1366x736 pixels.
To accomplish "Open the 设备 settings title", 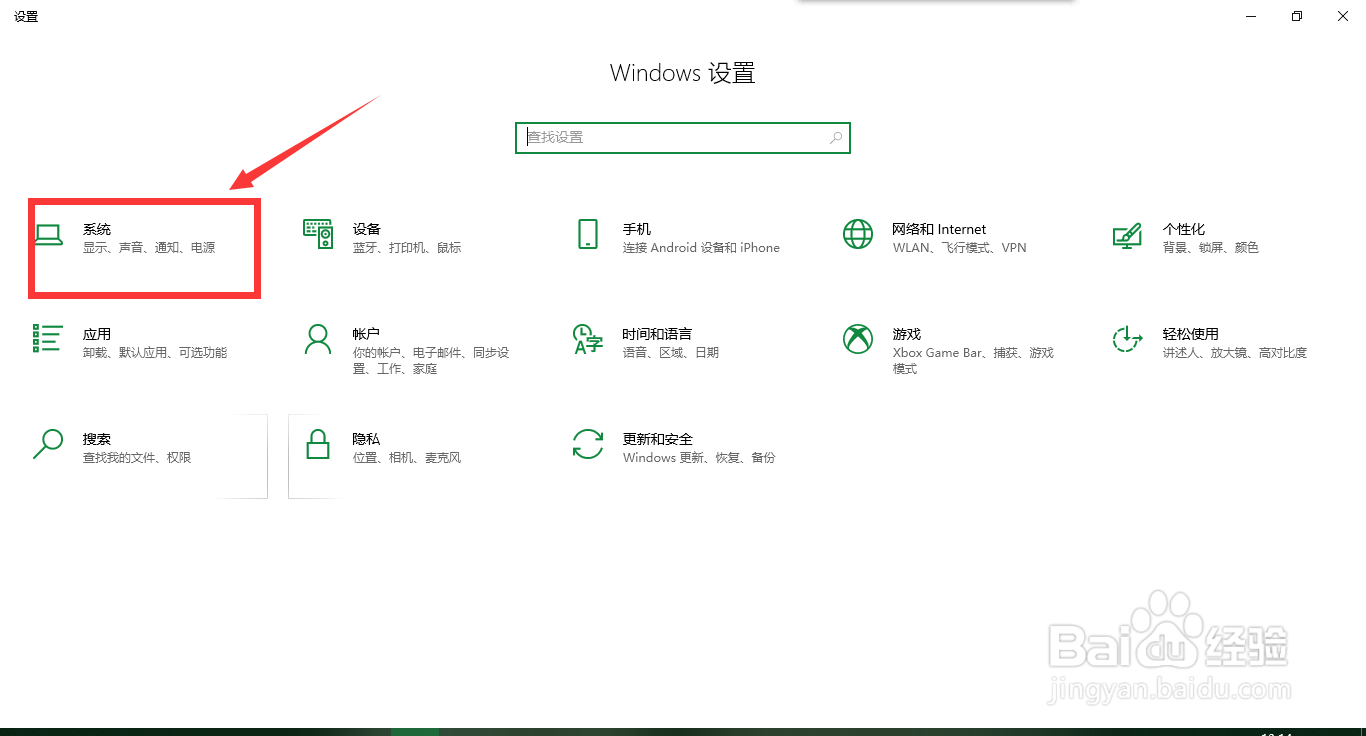I will pyautogui.click(x=367, y=229).
